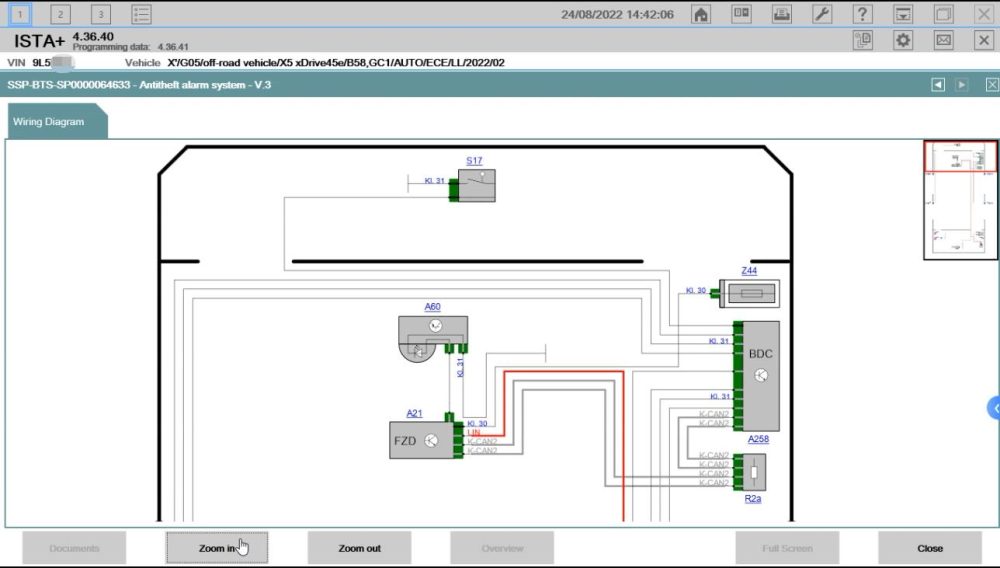This screenshot has height=568, width=1000.
Task: Open help with question mark icon
Action: click(862, 14)
